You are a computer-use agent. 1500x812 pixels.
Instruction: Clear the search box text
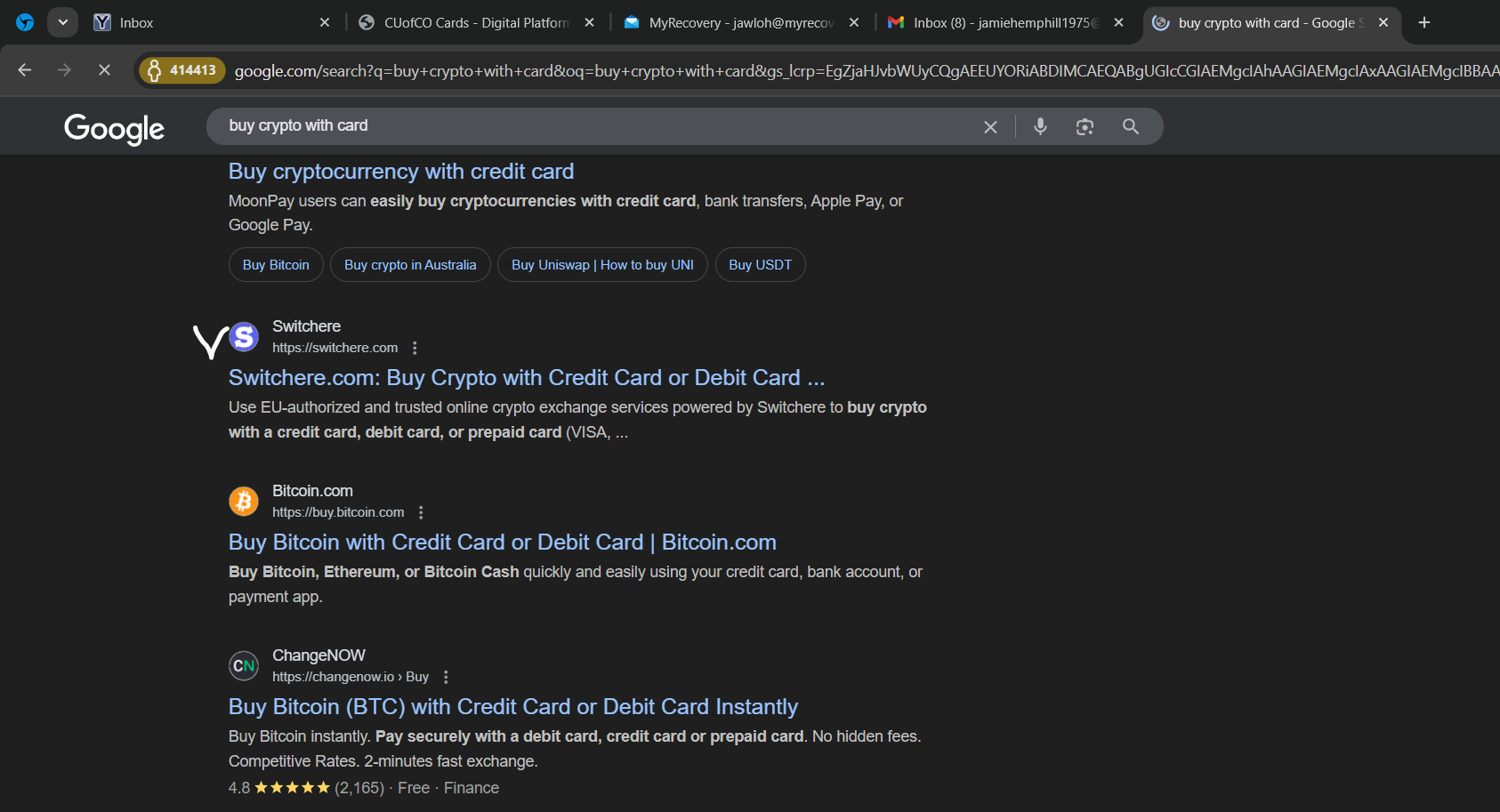tap(990, 127)
